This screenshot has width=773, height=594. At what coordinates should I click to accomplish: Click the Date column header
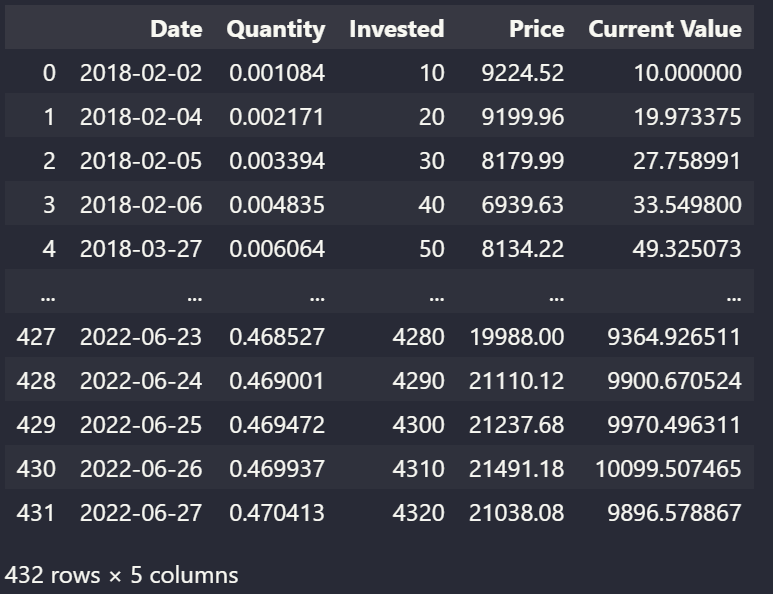pos(176,29)
